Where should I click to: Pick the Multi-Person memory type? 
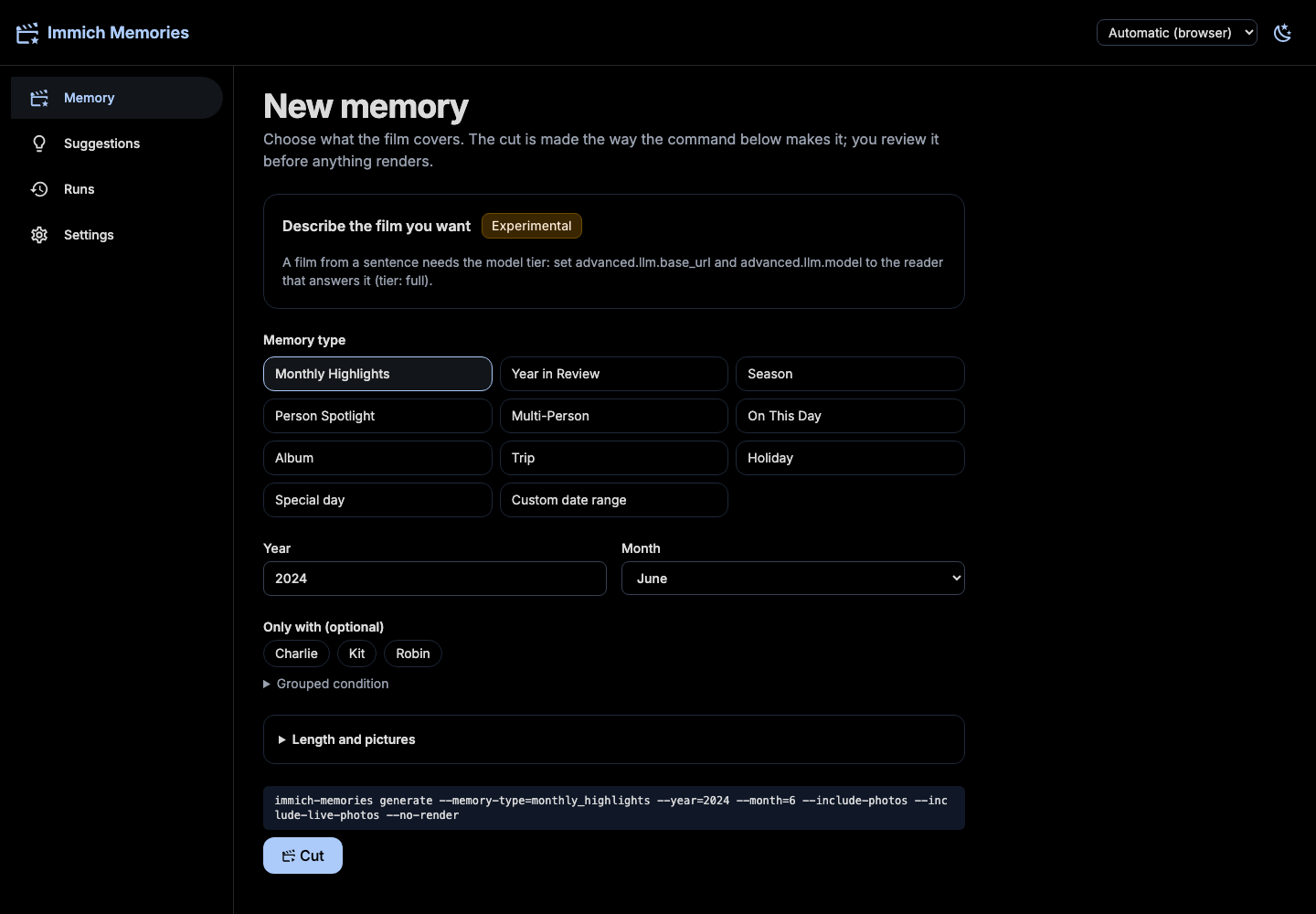[614, 416]
